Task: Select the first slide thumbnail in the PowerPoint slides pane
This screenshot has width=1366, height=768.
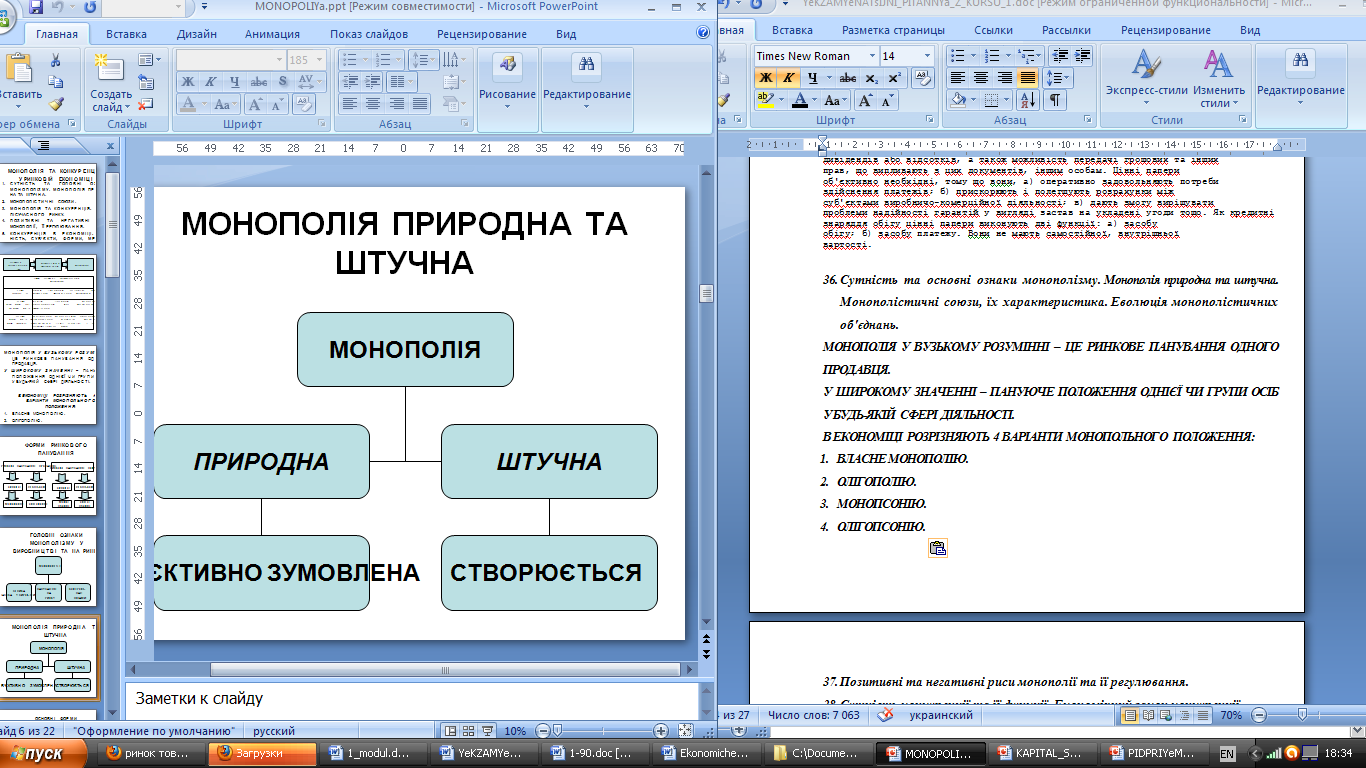Action: [x=50, y=203]
